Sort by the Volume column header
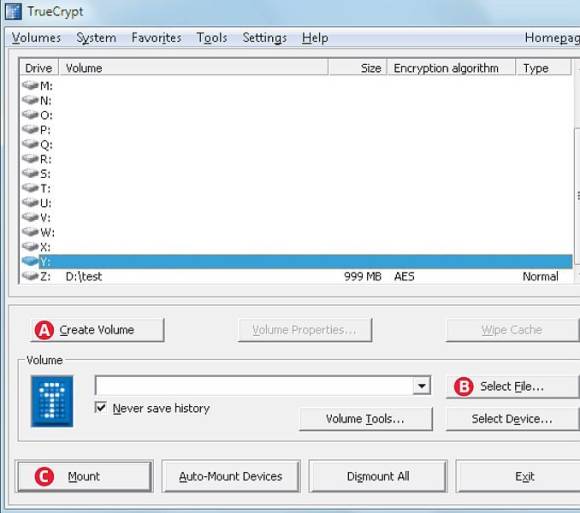This screenshot has width=580, height=513. pos(193,68)
